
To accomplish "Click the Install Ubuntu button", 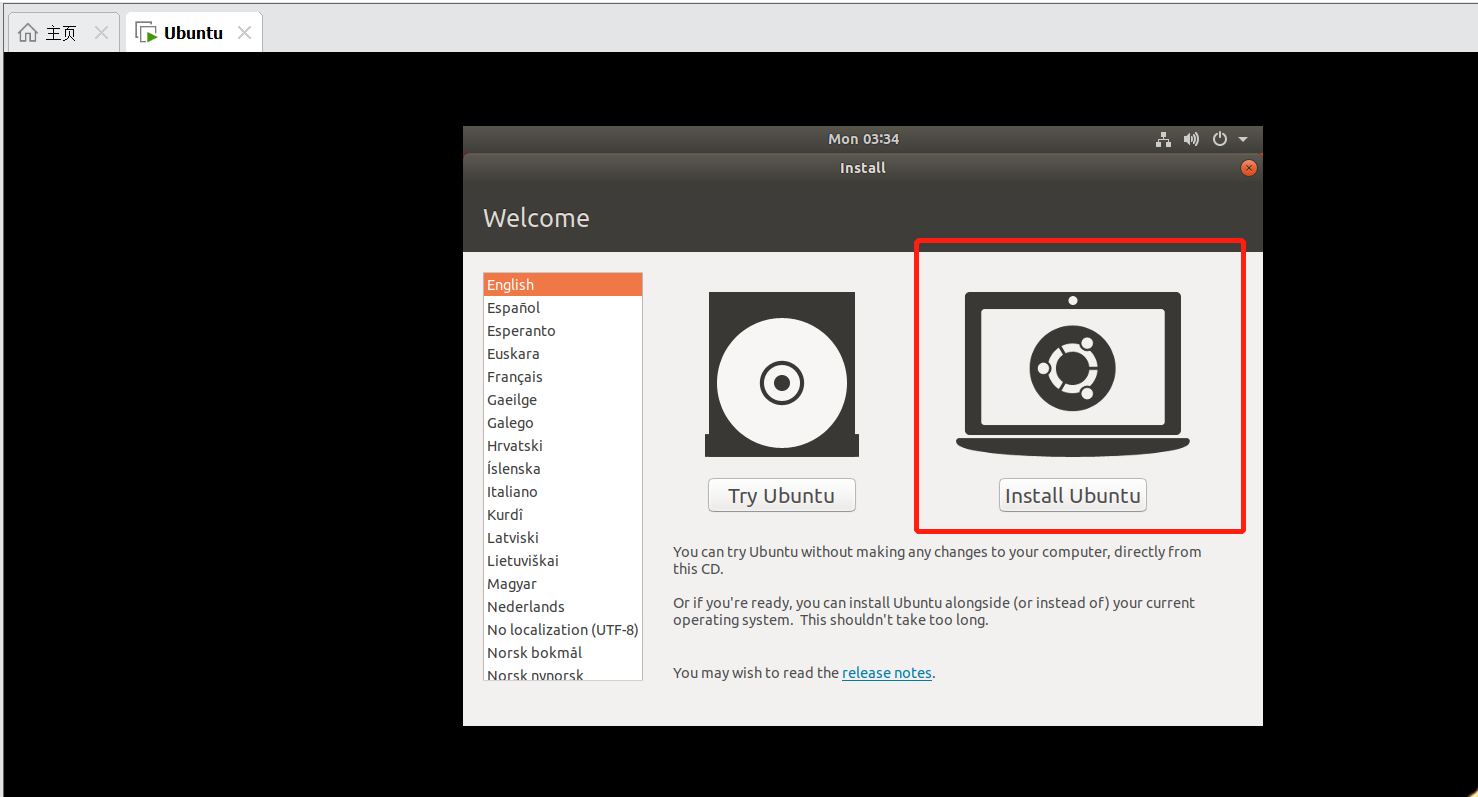I will point(1073,495).
